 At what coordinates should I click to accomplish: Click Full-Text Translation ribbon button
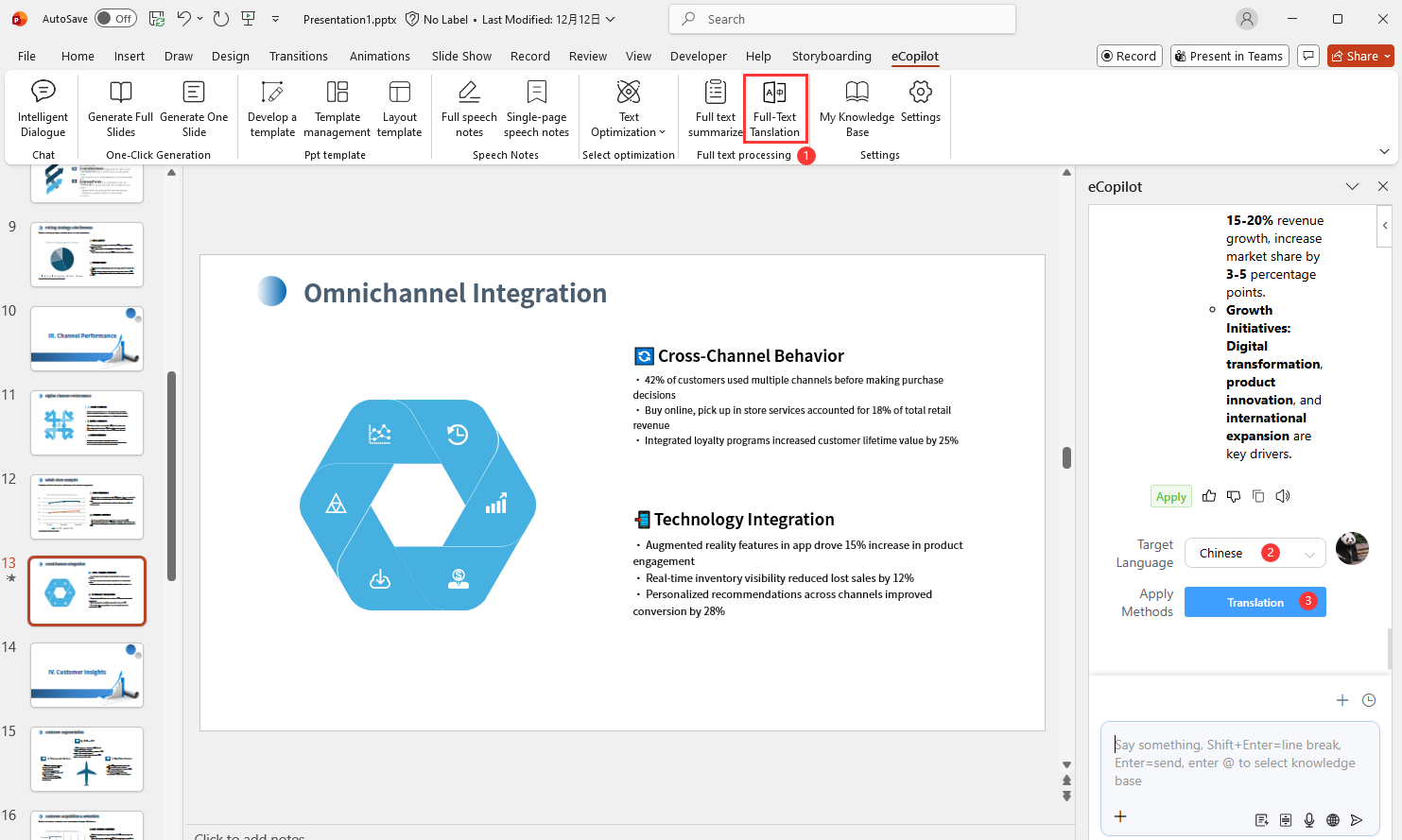pos(775,109)
